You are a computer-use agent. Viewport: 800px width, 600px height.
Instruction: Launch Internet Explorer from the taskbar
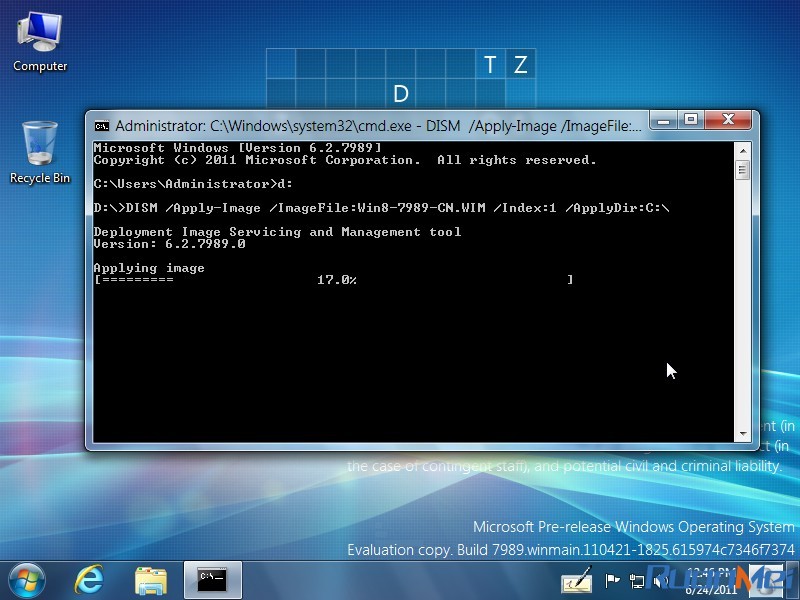coord(89,580)
